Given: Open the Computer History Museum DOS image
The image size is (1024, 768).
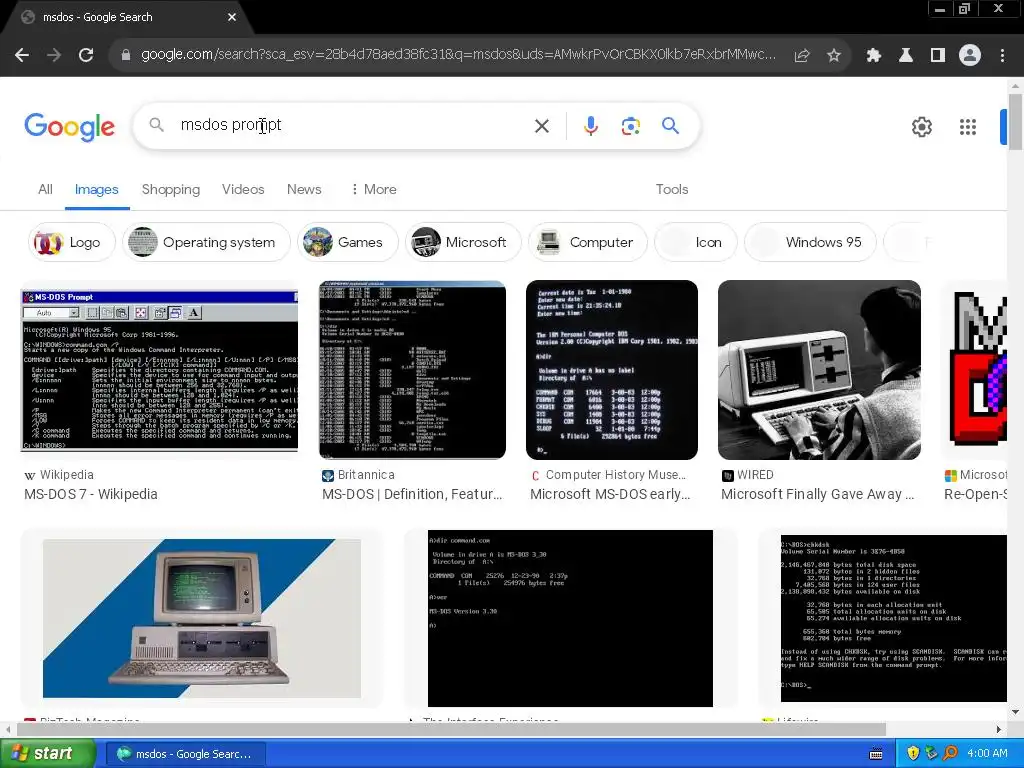Looking at the screenshot, I should click(612, 370).
